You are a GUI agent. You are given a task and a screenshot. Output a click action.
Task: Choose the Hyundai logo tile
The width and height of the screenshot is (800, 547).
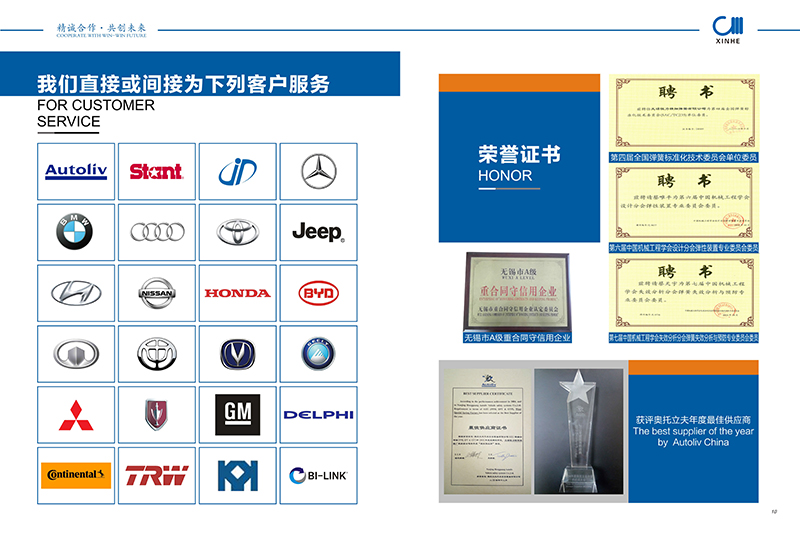(75, 293)
